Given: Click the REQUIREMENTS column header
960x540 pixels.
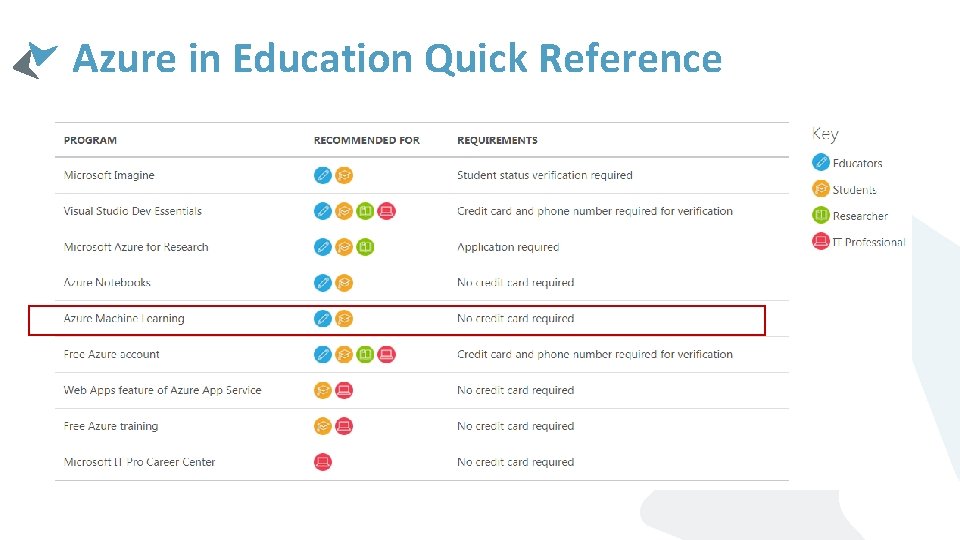Looking at the screenshot, I should click(x=497, y=140).
